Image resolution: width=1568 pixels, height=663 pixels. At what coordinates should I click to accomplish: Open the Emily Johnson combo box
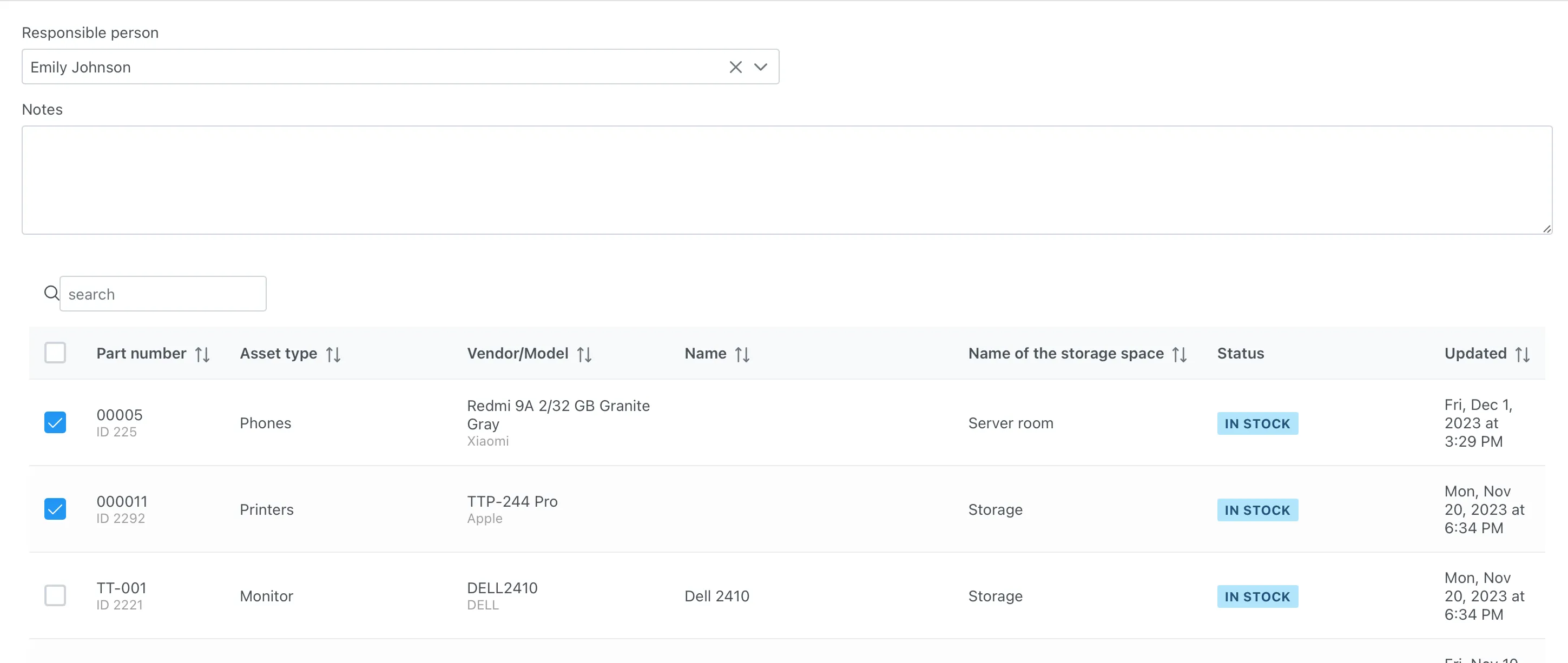point(378,67)
